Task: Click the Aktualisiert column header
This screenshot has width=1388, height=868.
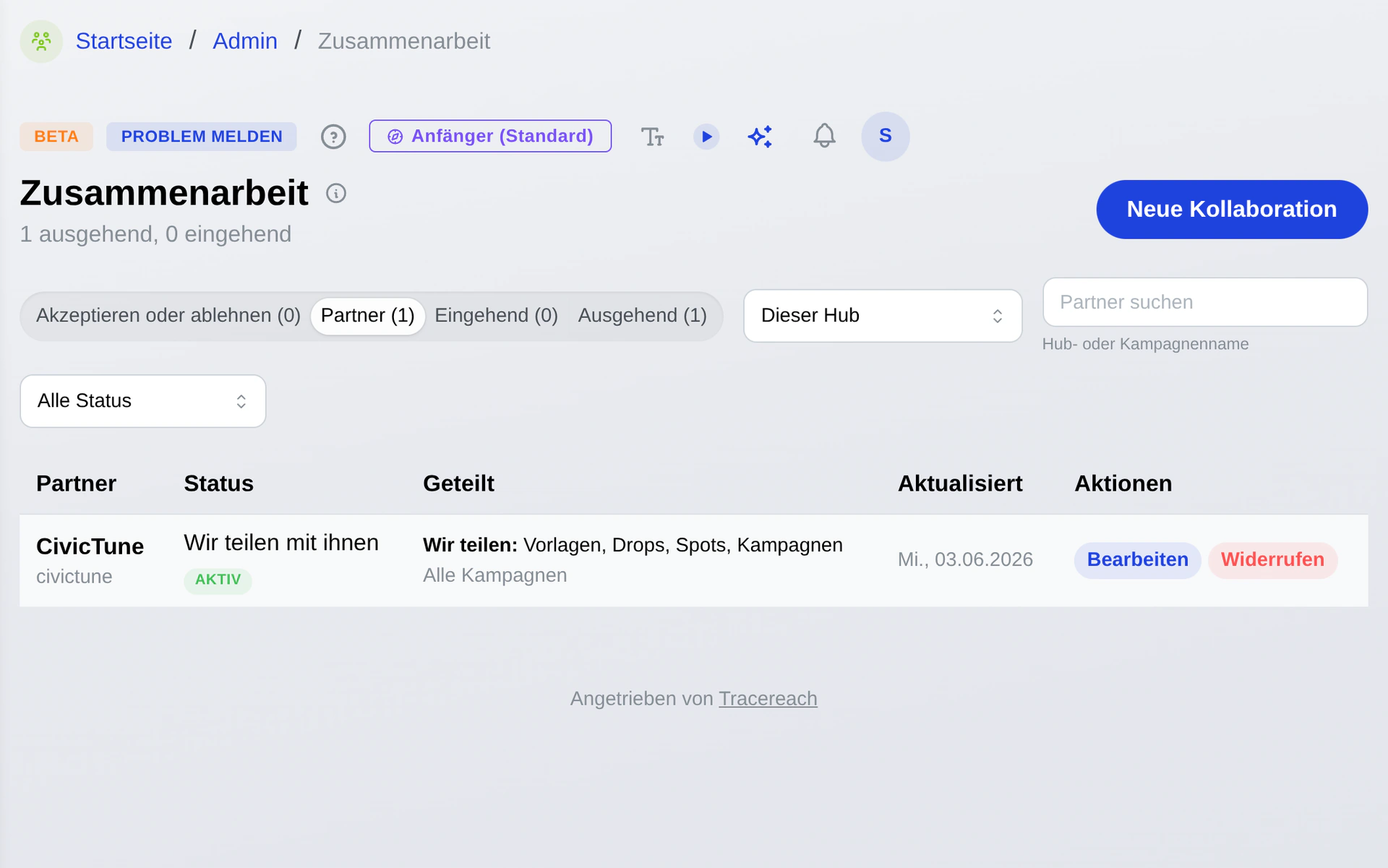Action: [960, 484]
